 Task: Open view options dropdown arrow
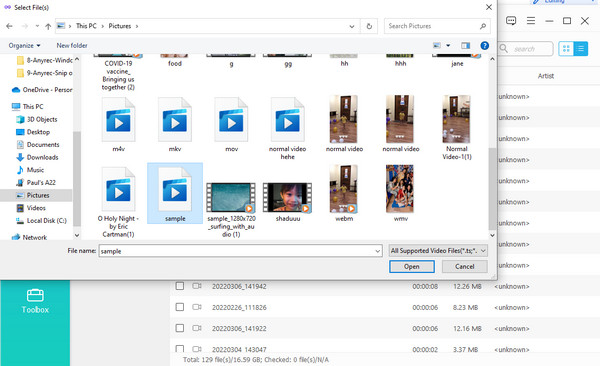pos(448,46)
